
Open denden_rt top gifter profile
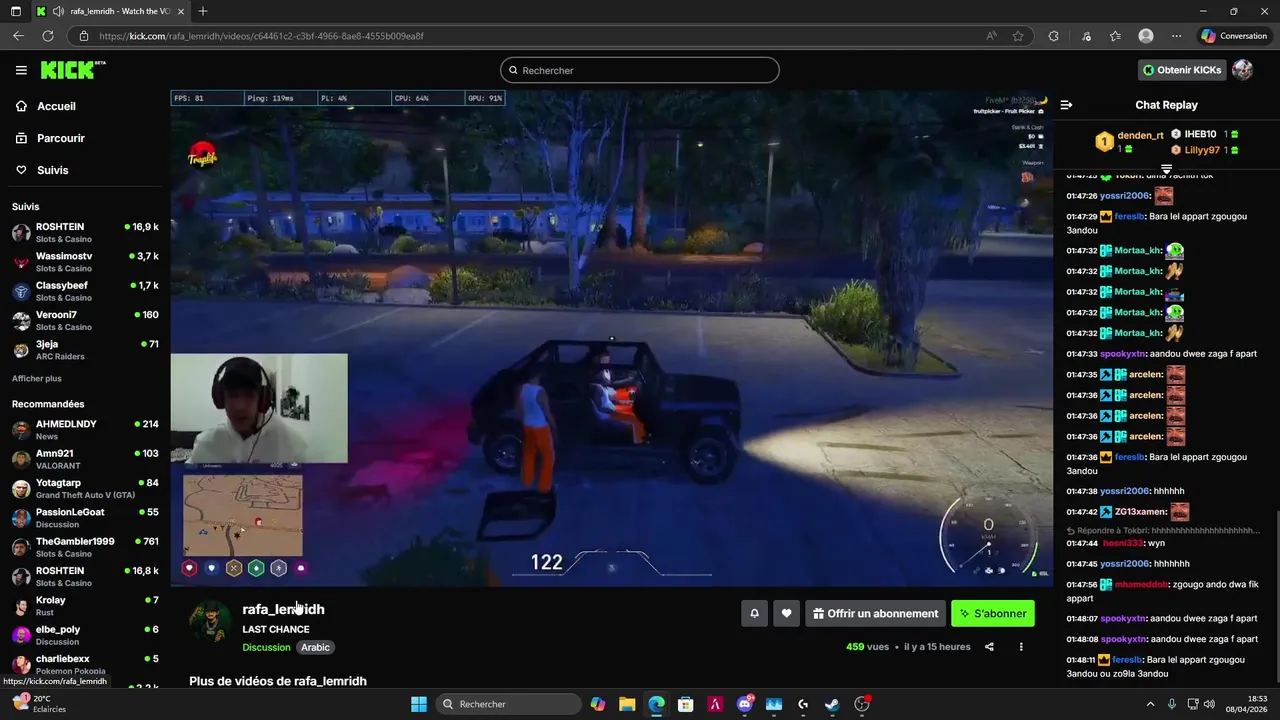click(x=1140, y=135)
